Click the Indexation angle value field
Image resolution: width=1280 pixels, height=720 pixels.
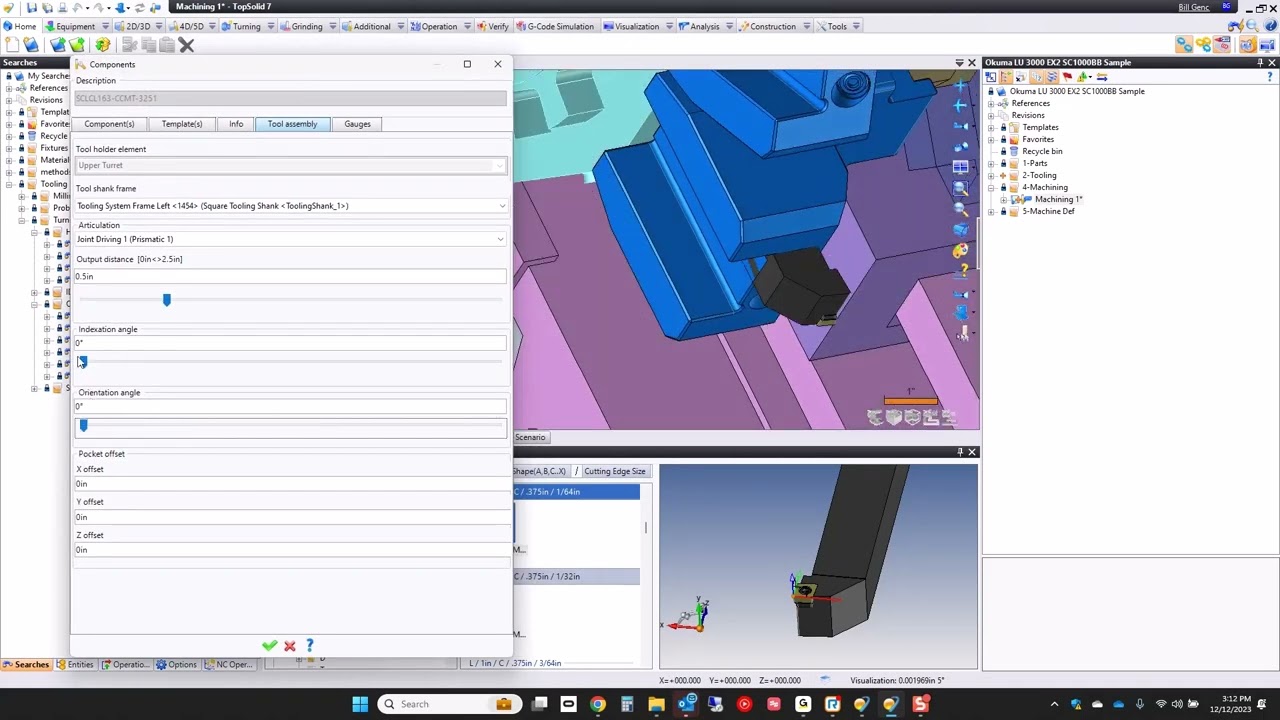[x=290, y=343]
